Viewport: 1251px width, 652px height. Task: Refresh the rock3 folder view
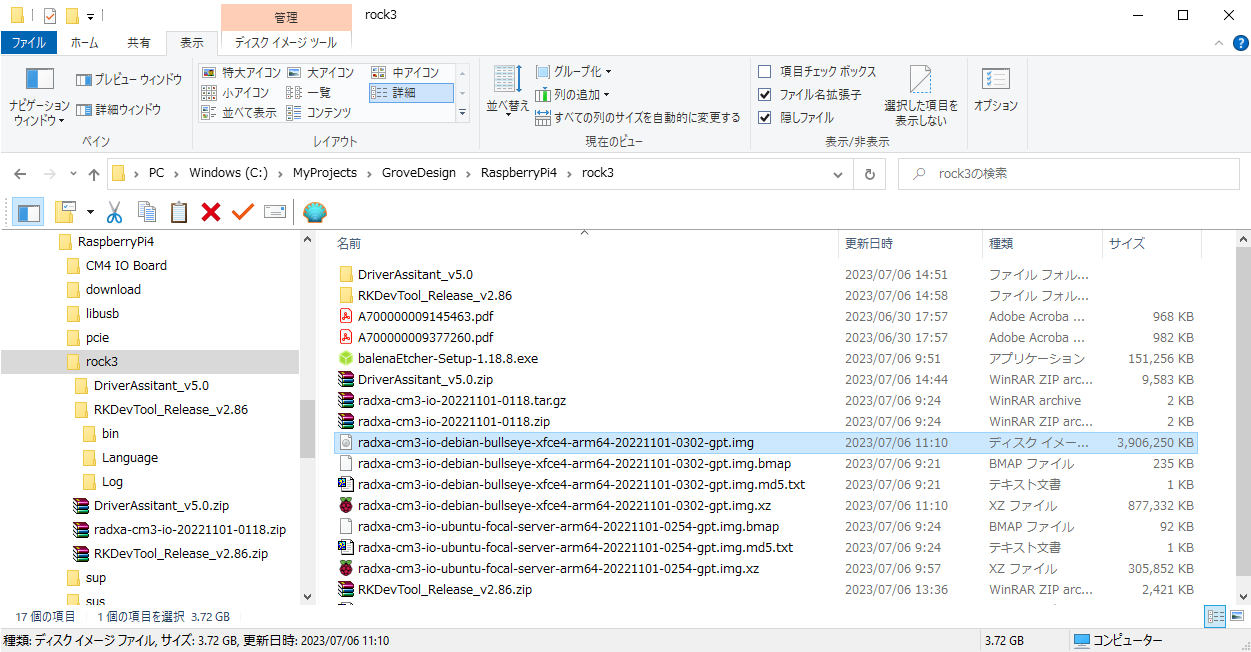(x=870, y=174)
